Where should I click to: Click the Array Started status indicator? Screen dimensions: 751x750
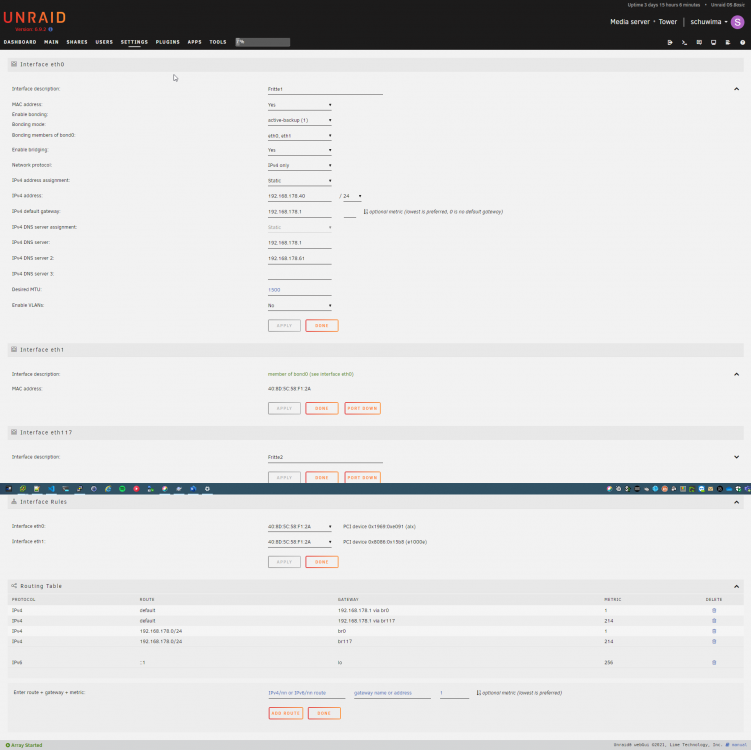tap(24, 745)
